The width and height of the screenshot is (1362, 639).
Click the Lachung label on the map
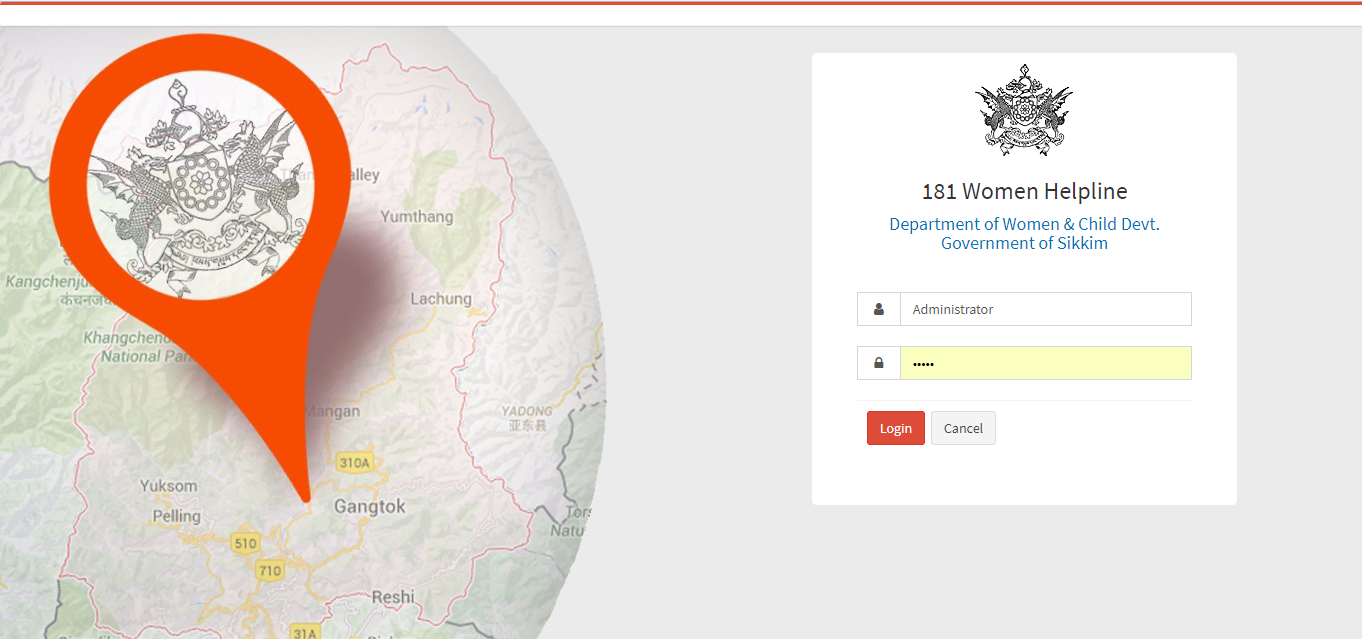(x=441, y=298)
